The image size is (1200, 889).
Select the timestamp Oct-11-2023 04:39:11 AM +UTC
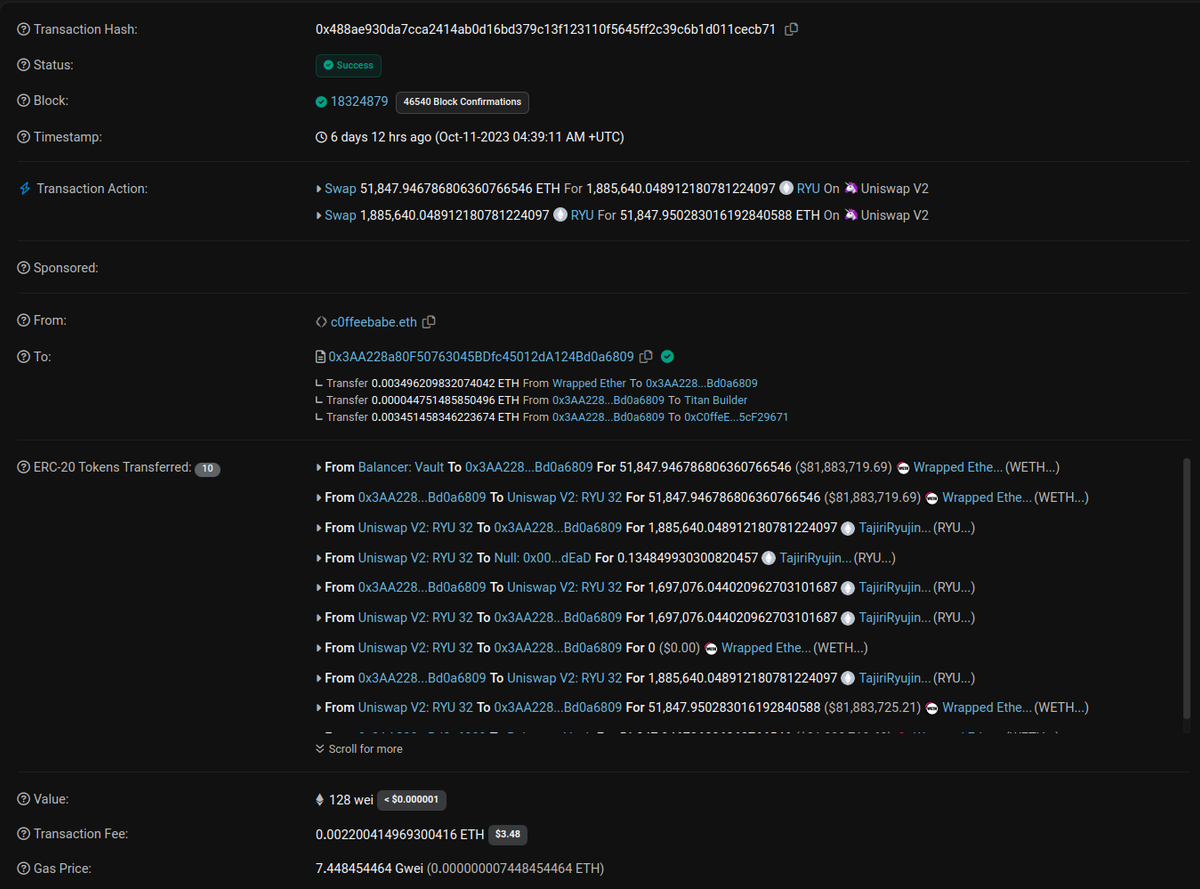(530, 137)
